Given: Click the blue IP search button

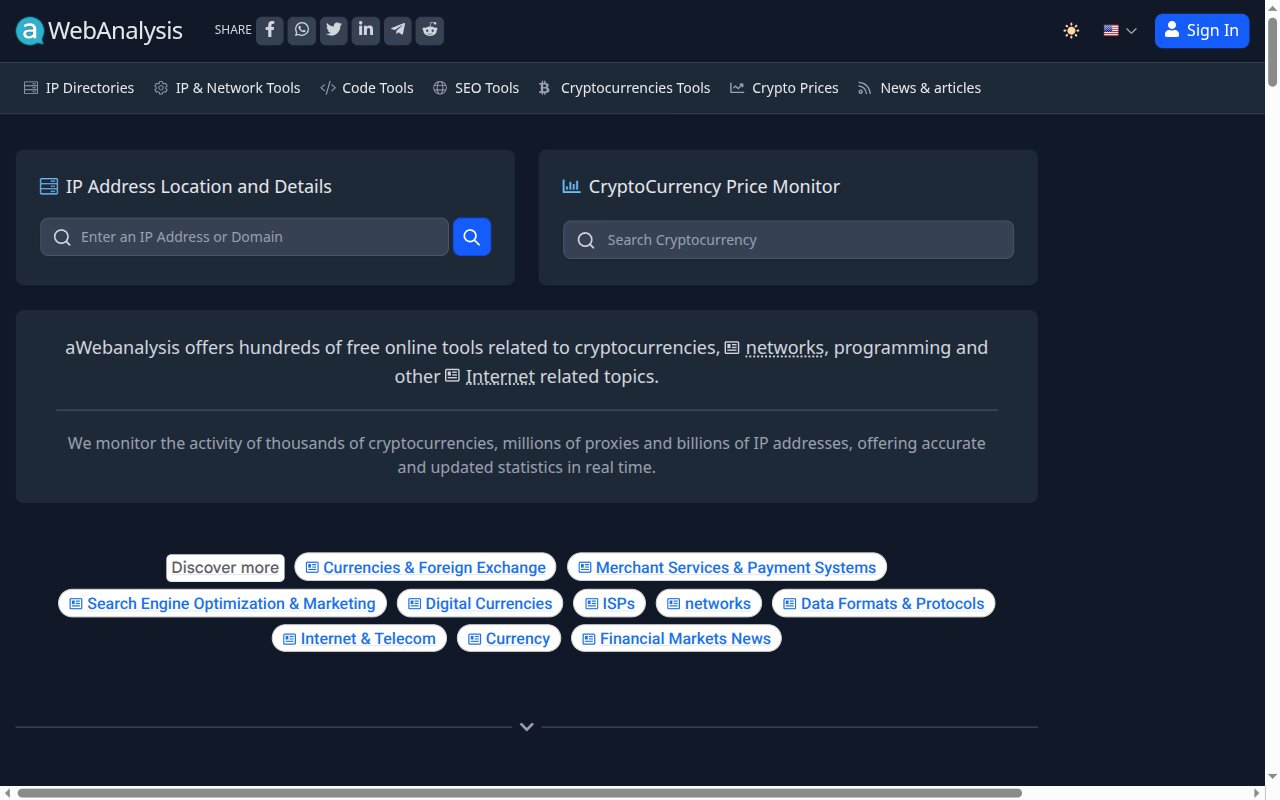Looking at the screenshot, I should point(472,237).
